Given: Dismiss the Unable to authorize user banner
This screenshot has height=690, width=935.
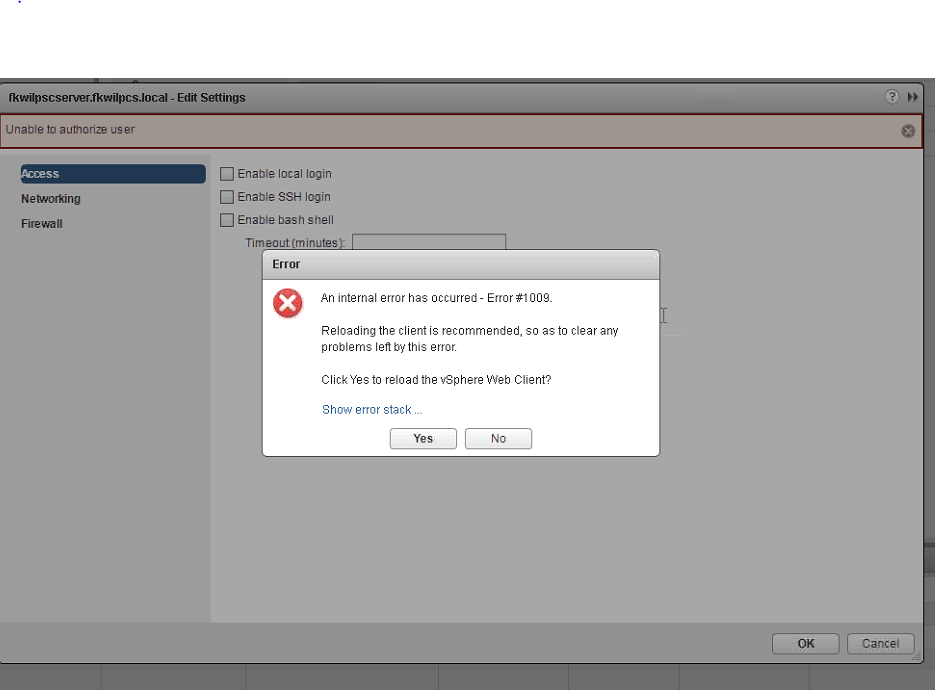Looking at the screenshot, I should click(x=908, y=130).
